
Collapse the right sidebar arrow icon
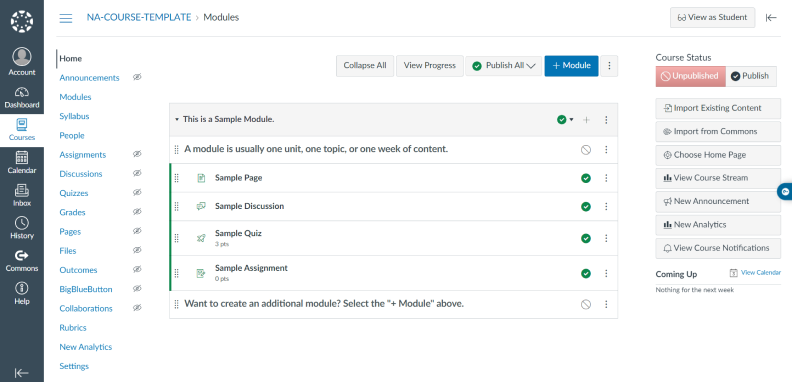point(771,18)
